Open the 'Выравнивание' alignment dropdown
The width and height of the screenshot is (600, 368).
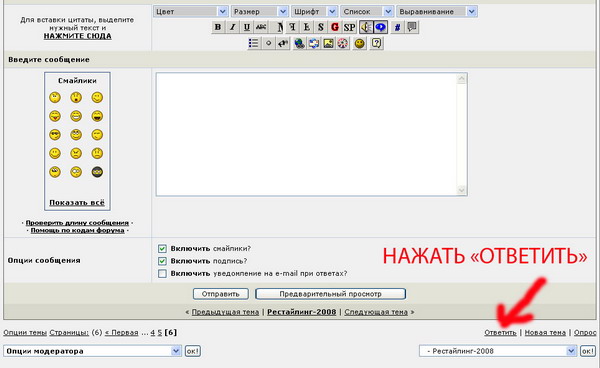437,11
